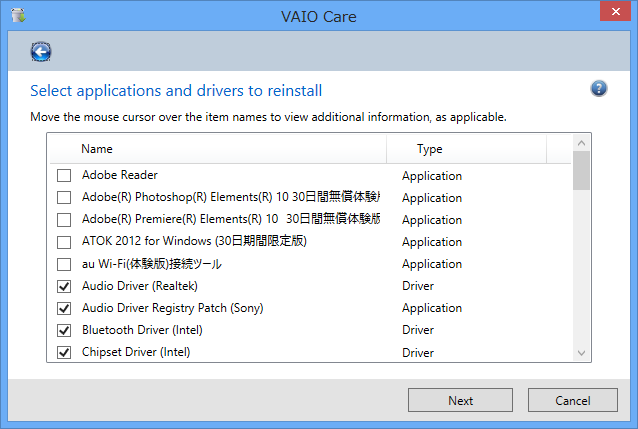The width and height of the screenshot is (638, 429).
Task: Click the VAIO Care title bar app icon
Action: (18, 15)
